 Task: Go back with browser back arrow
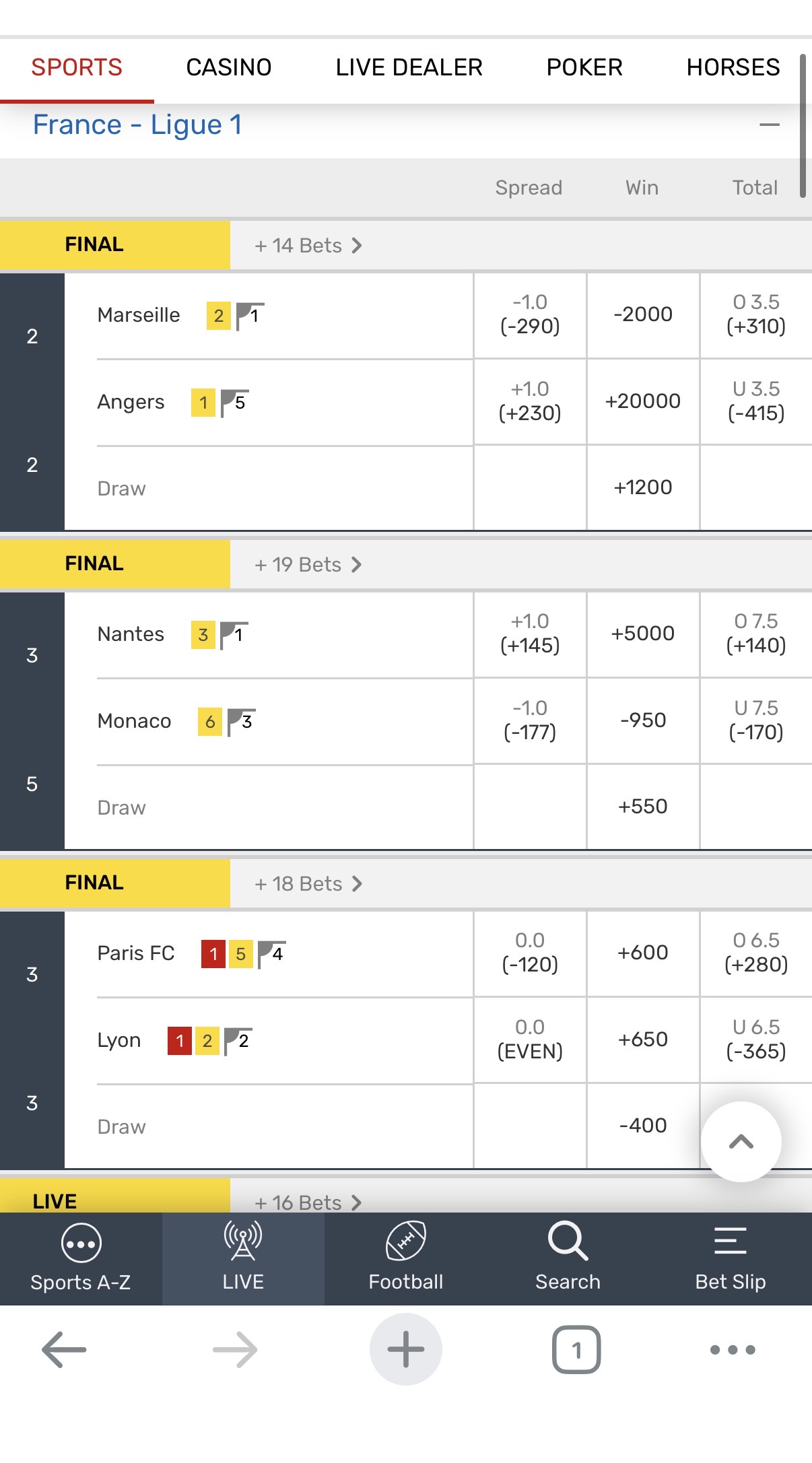click(x=64, y=1349)
